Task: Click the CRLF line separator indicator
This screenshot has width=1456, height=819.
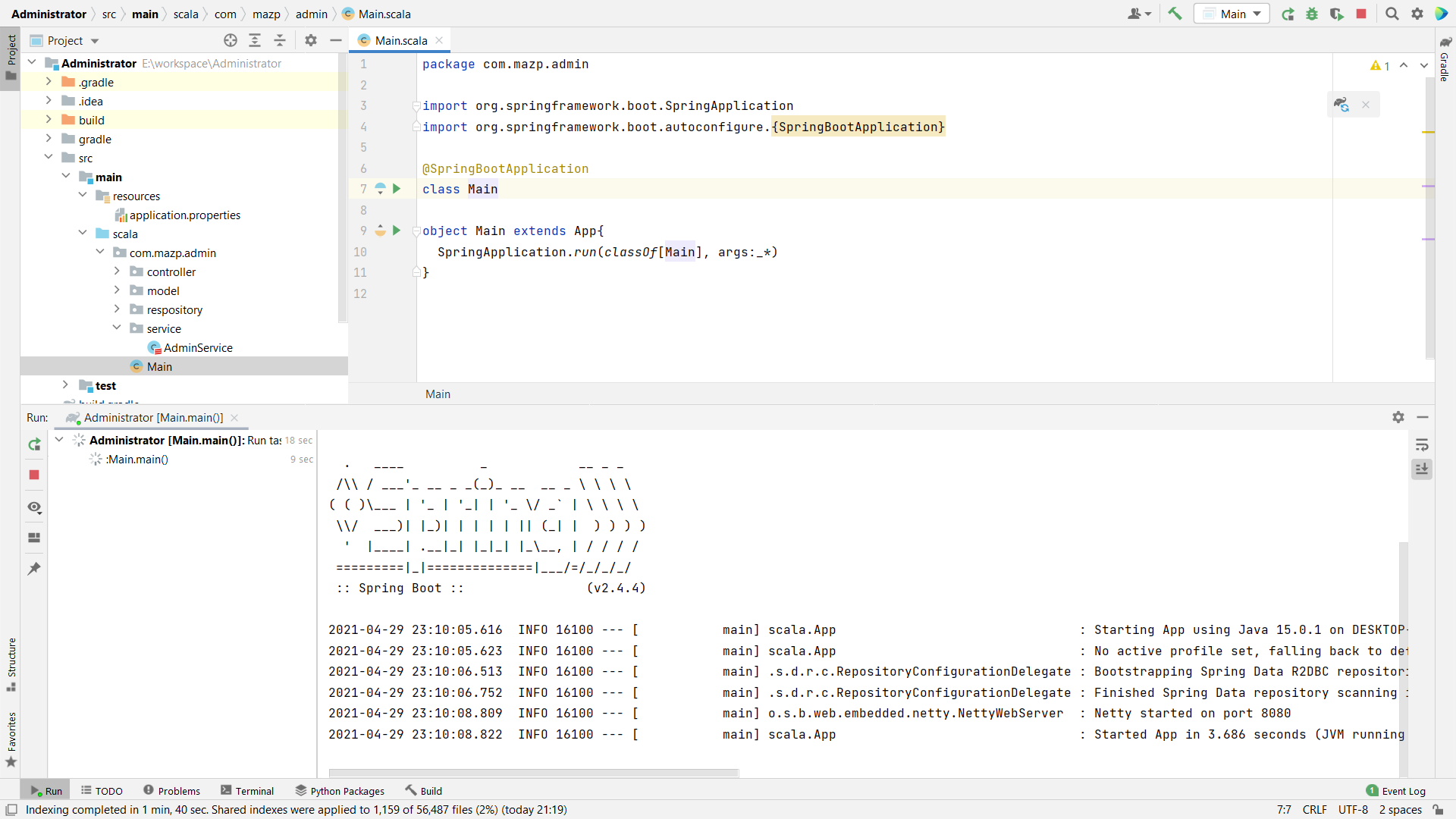Action: pyautogui.click(x=1314, y=810)
